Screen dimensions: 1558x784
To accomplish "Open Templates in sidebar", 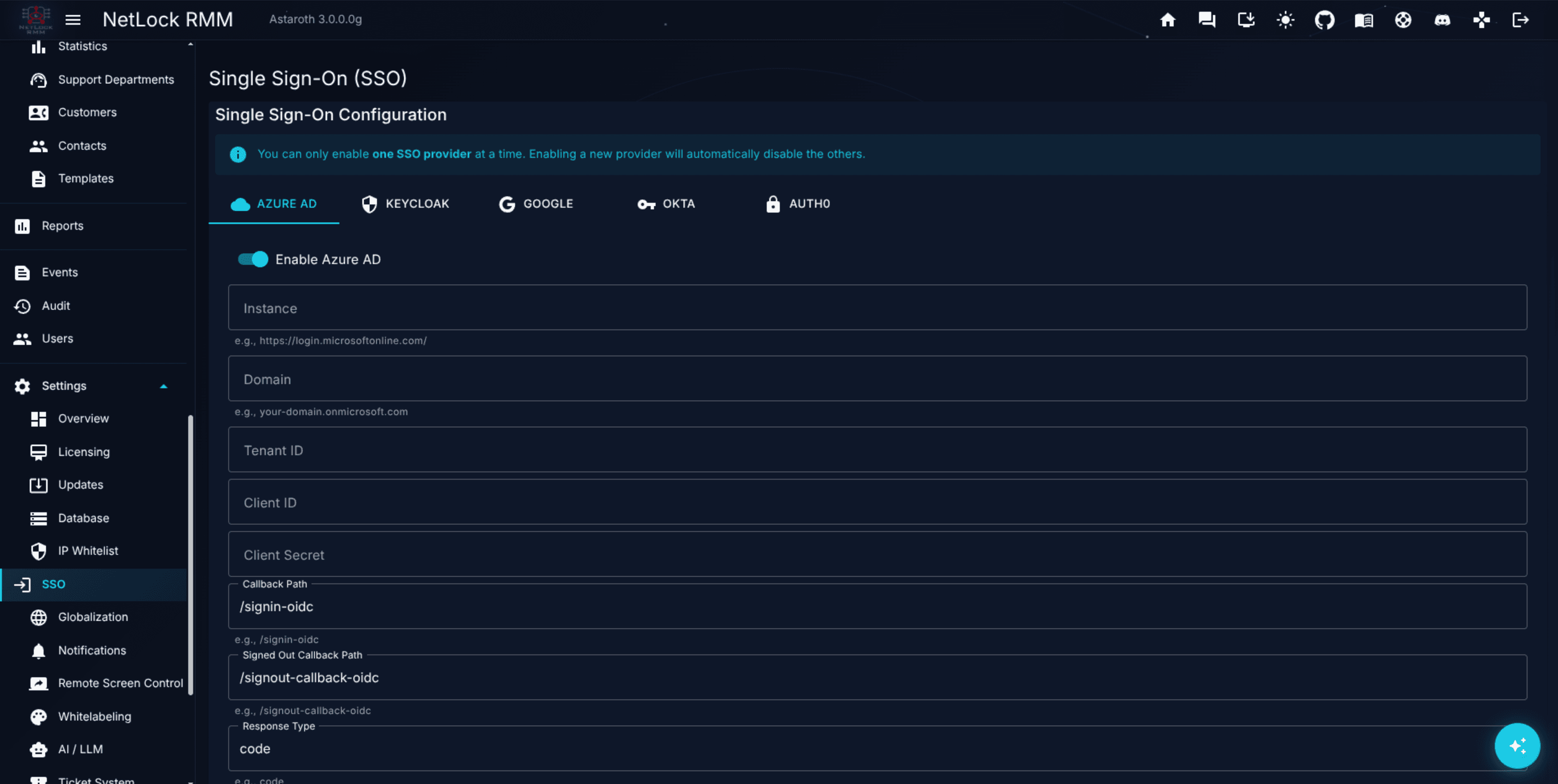I will pyautogui.click(x=86, y=179).
